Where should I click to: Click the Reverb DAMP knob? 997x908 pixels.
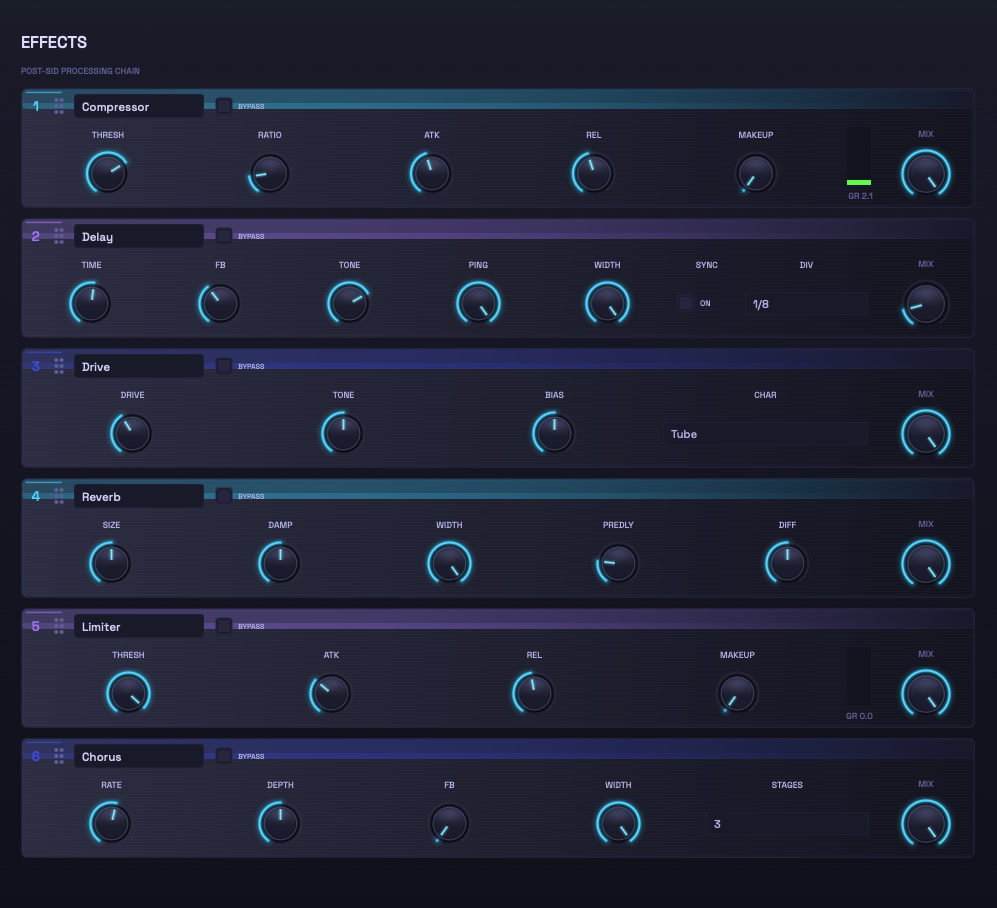(x=280, y=563)
